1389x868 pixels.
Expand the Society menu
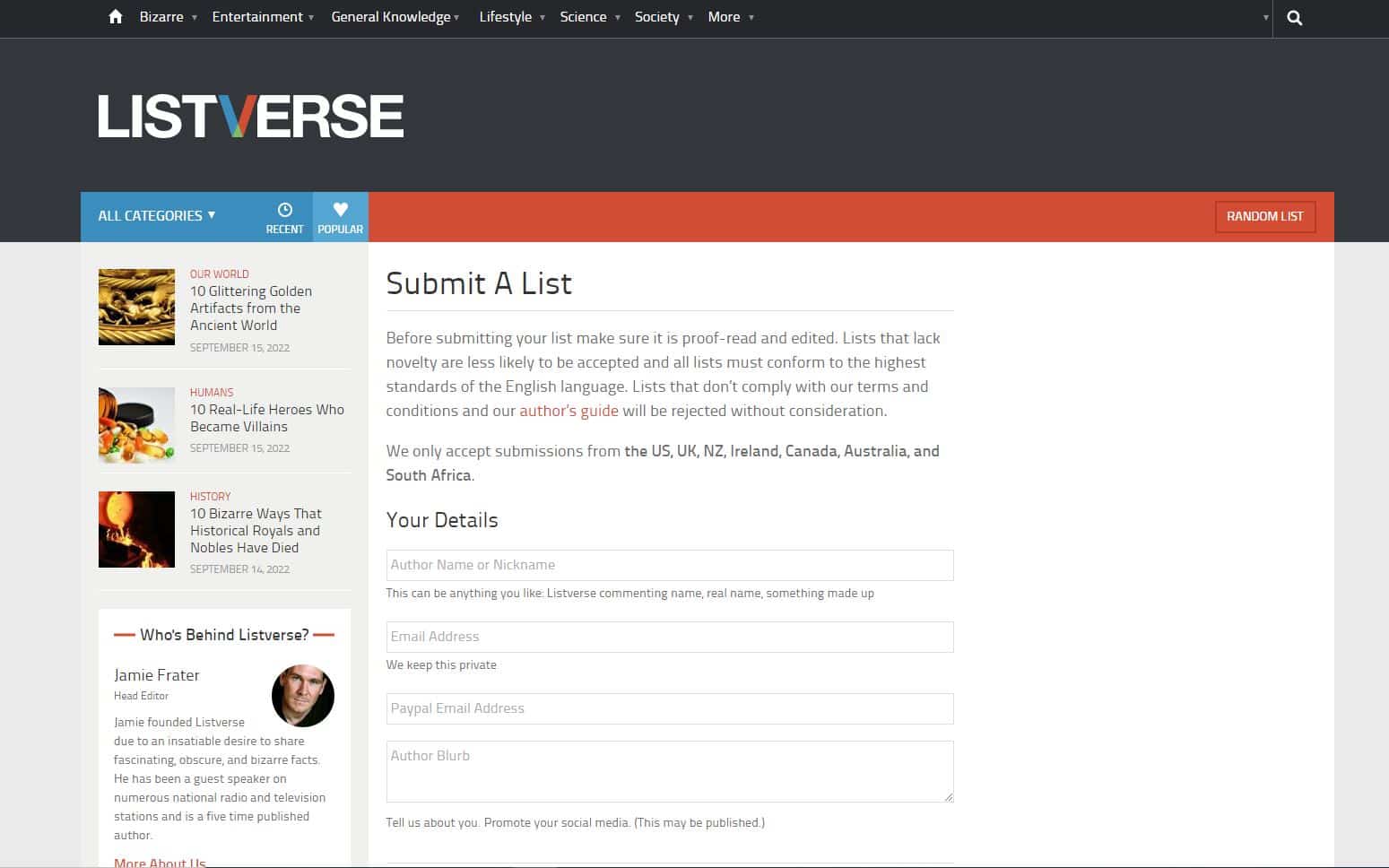664,17
